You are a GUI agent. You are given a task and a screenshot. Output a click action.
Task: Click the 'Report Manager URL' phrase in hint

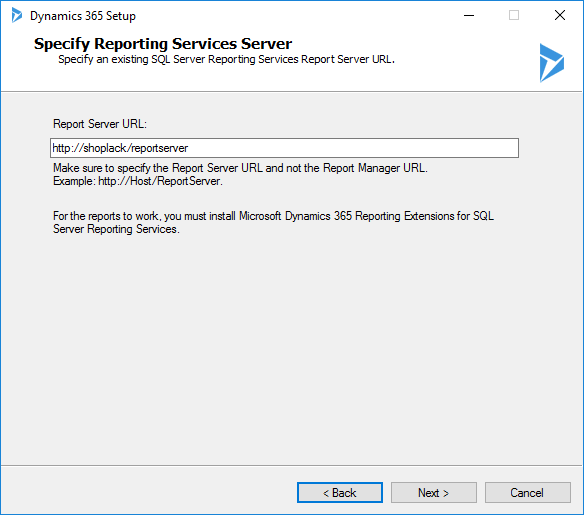[x=374, y=168]
